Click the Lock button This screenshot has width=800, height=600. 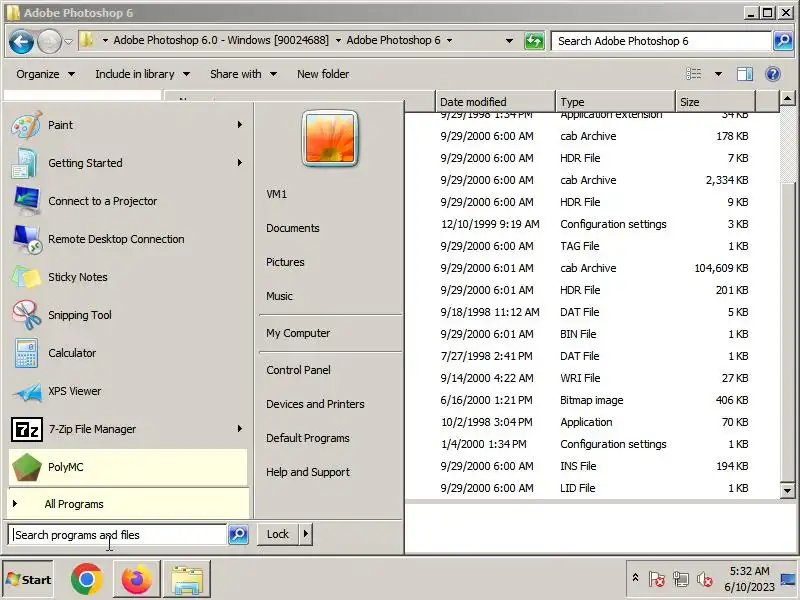click(278, 534)
